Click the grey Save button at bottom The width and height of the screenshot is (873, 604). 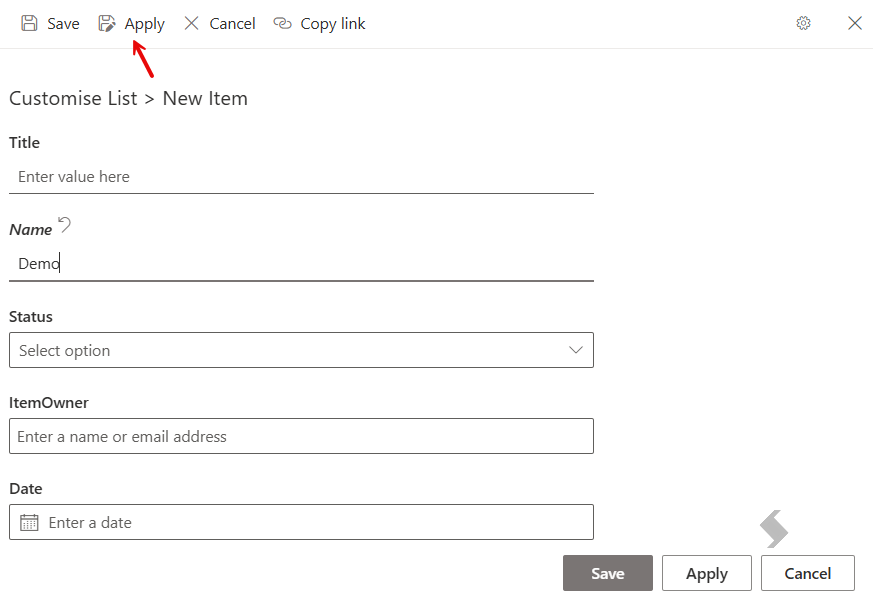coord(607,573)
